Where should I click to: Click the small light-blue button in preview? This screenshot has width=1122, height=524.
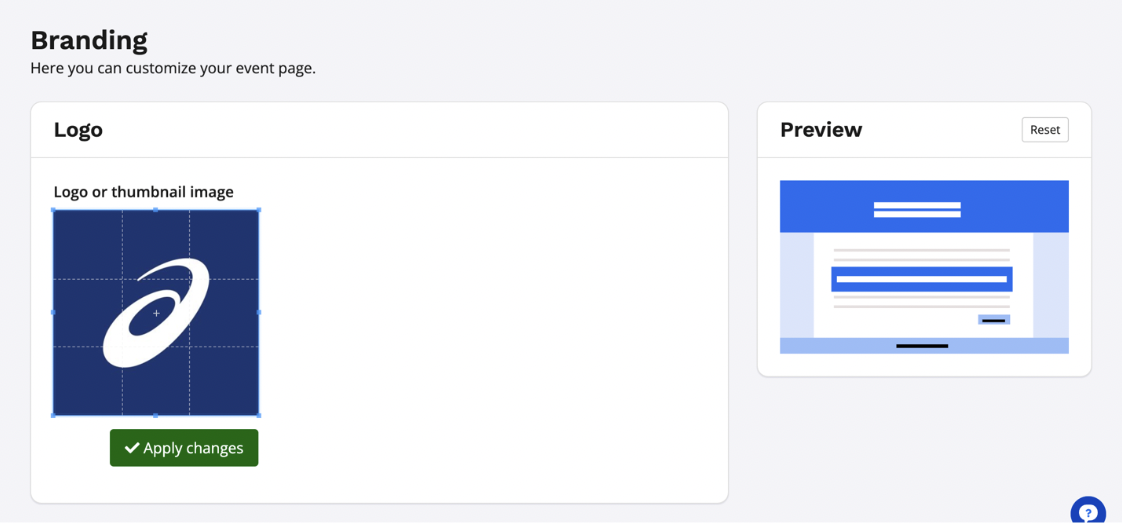tap(994, 320)
